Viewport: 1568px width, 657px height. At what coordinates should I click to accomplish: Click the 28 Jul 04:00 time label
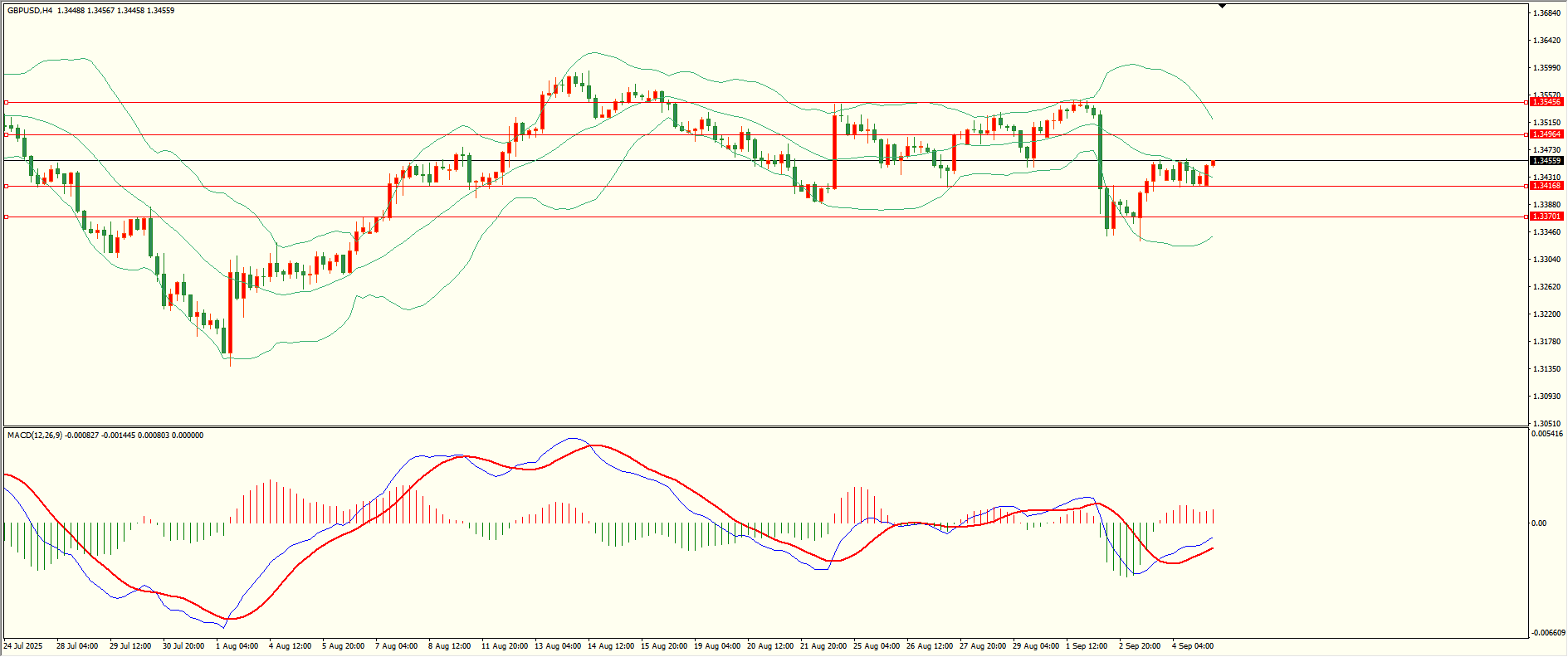[77, 646]
